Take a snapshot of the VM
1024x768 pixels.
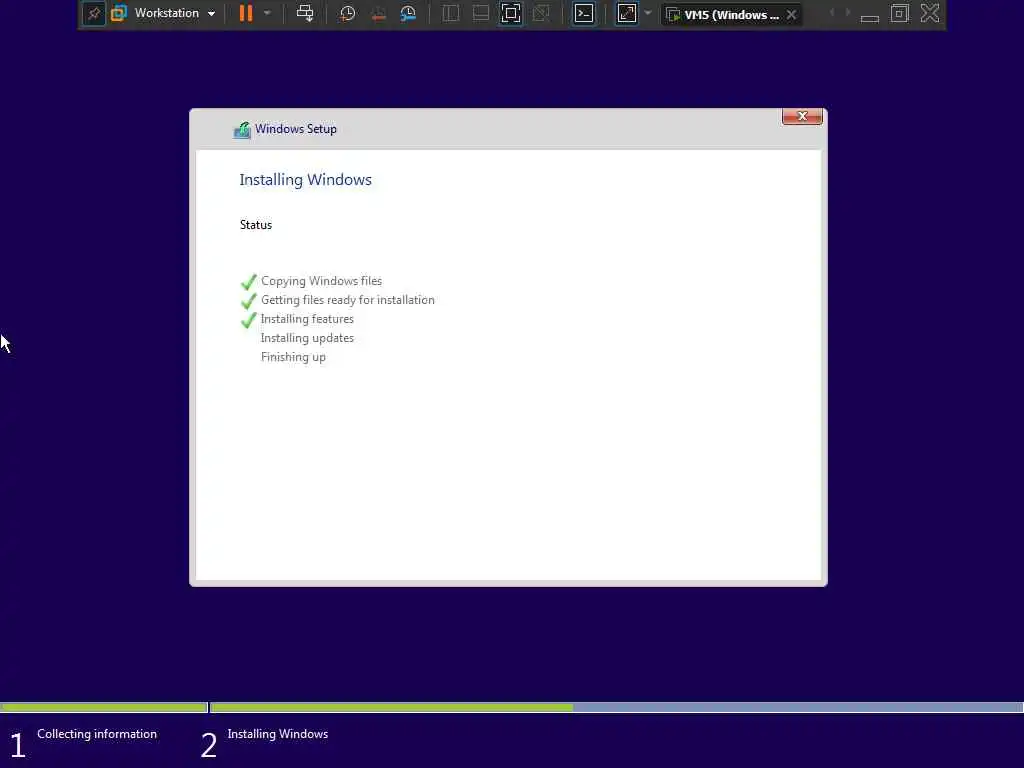(347, 14)
